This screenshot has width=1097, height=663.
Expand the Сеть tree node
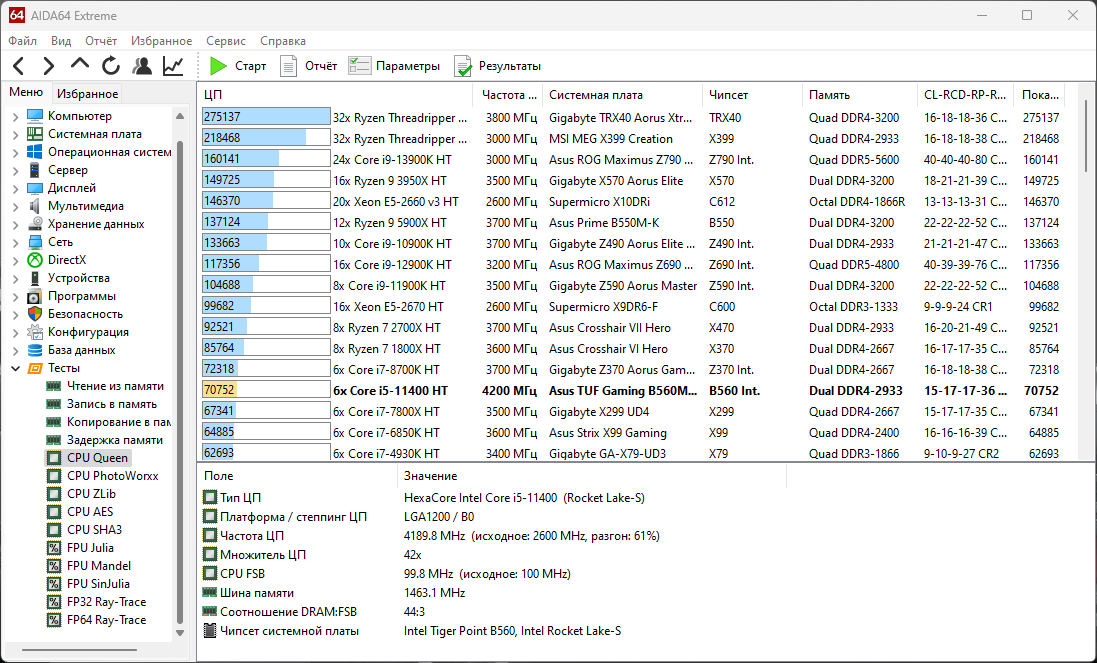click(x=15, y=242)
